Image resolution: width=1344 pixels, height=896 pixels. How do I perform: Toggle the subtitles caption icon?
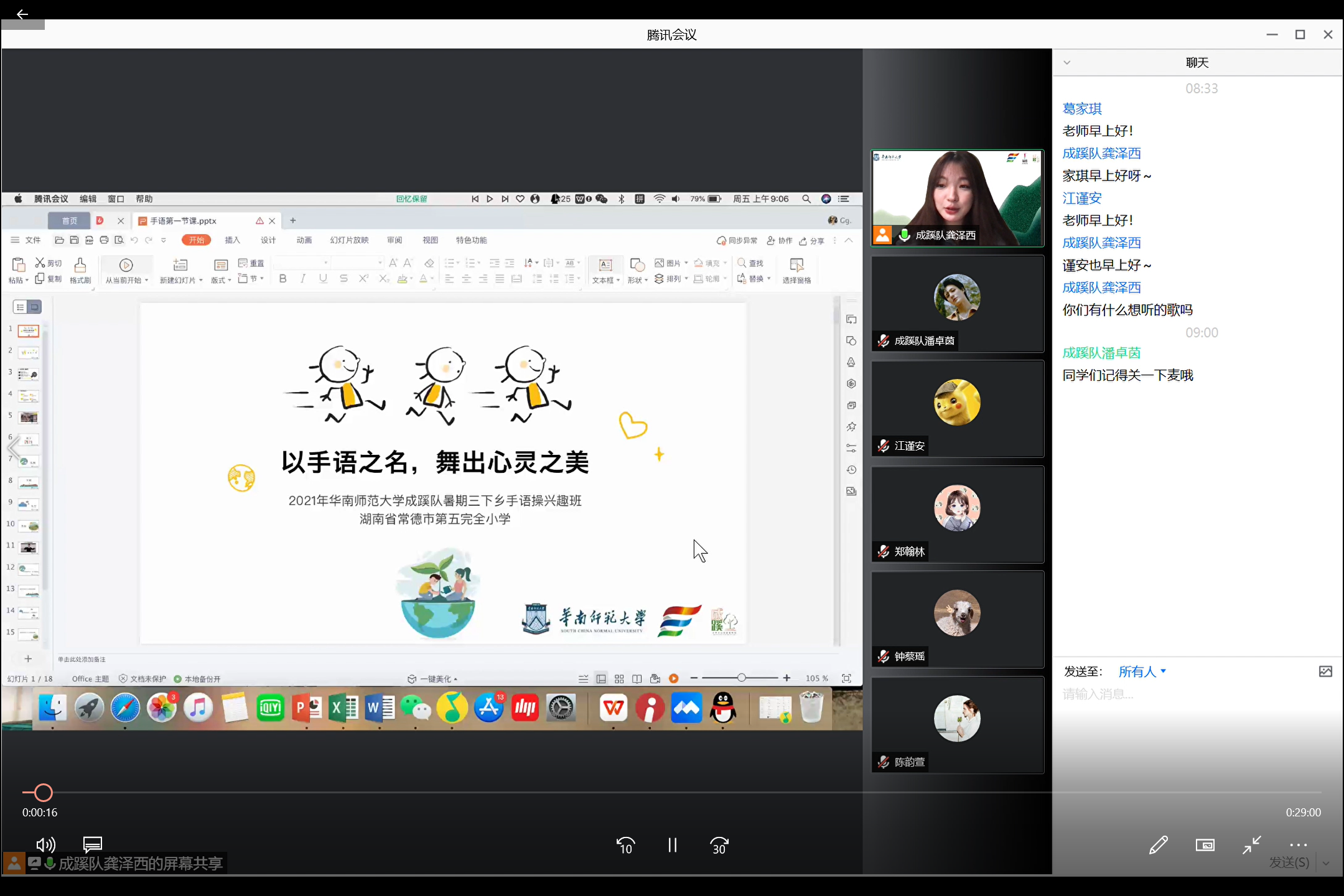[x=93, y=844]
